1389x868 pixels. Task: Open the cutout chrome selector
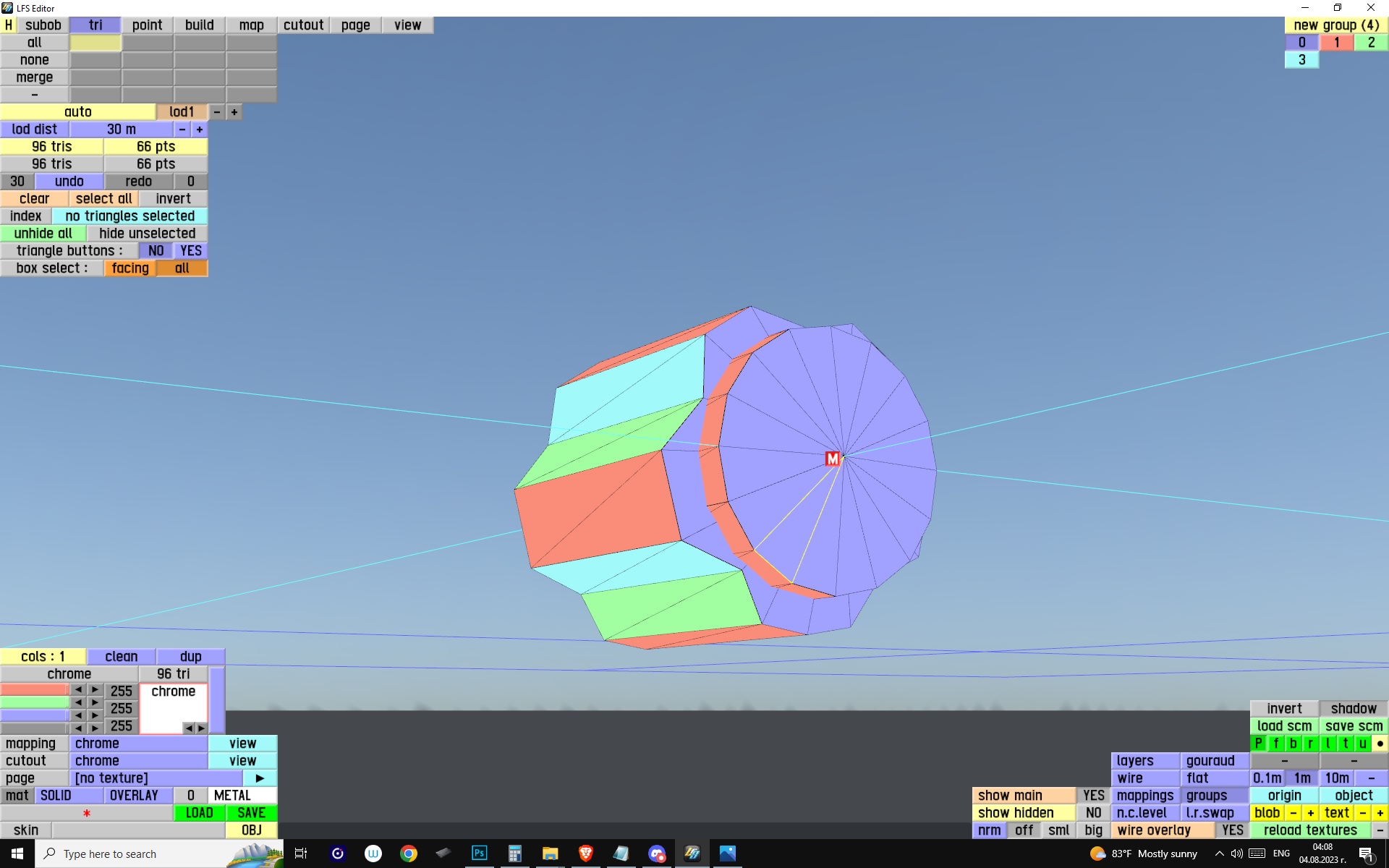tap(138, 761)
